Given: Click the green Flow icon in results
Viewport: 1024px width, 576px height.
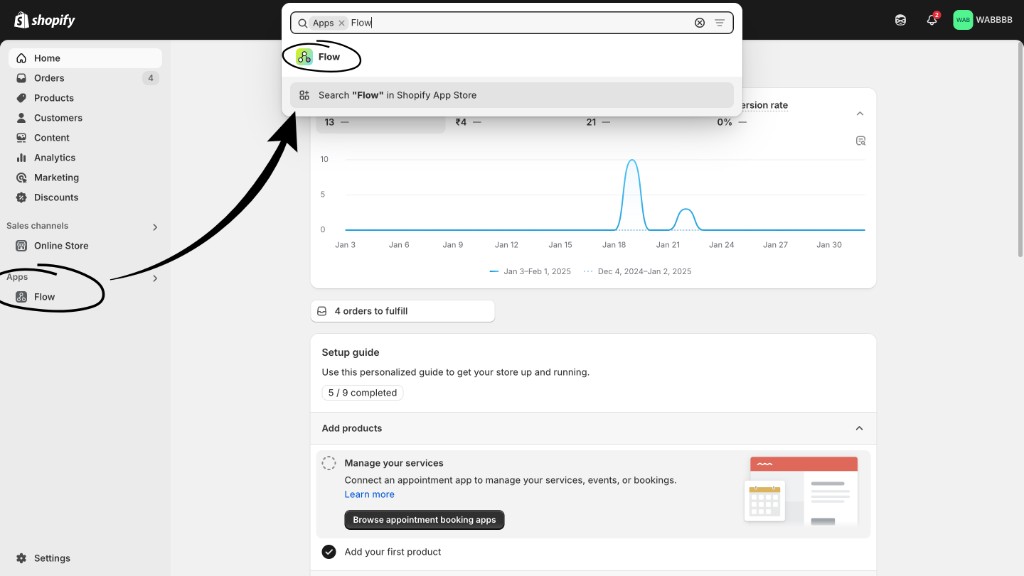Looking at the screenshot, I should click(304, 57).
